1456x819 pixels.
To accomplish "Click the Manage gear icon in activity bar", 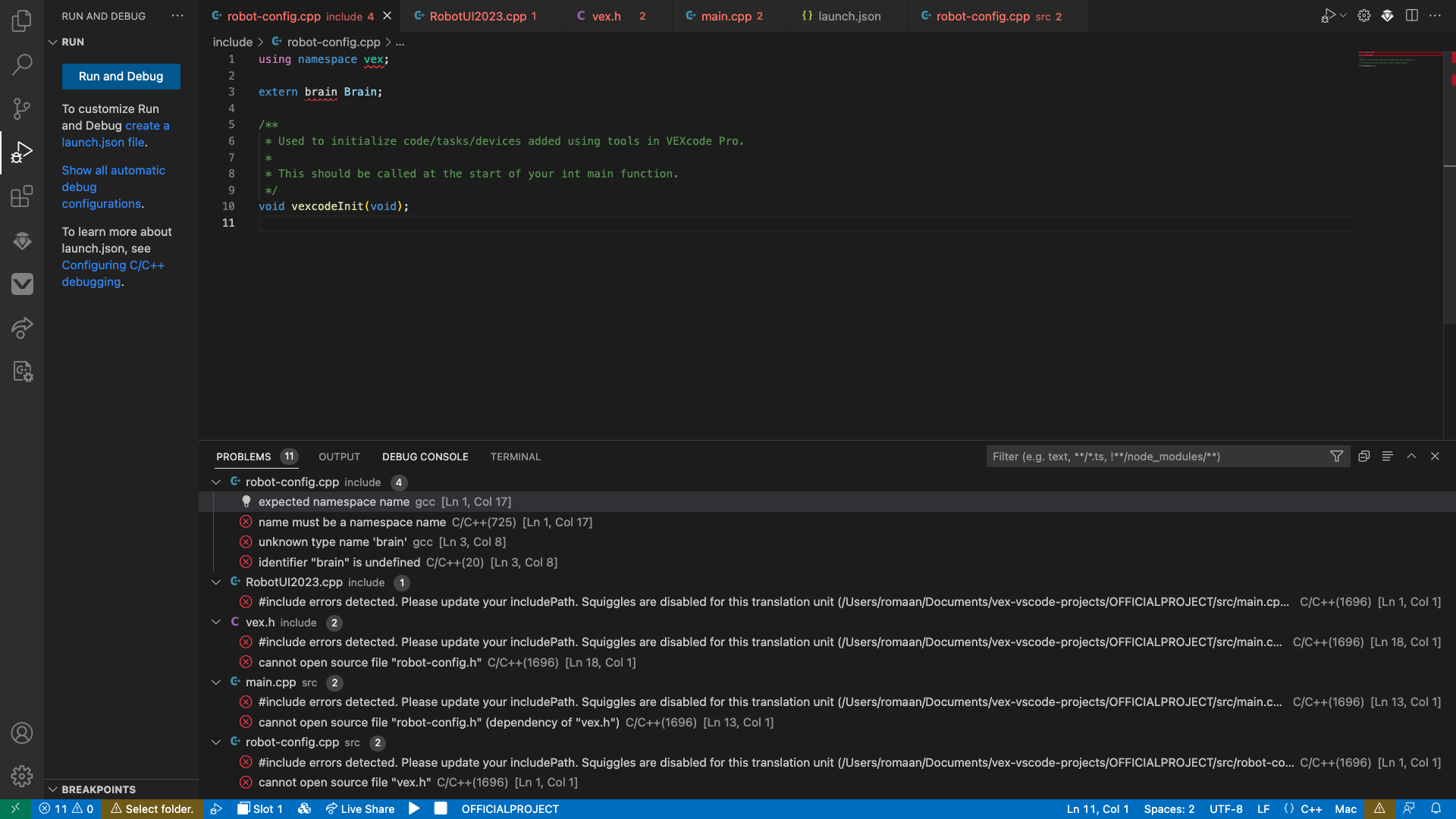I will pyautogui.click(x=22, y=776).
